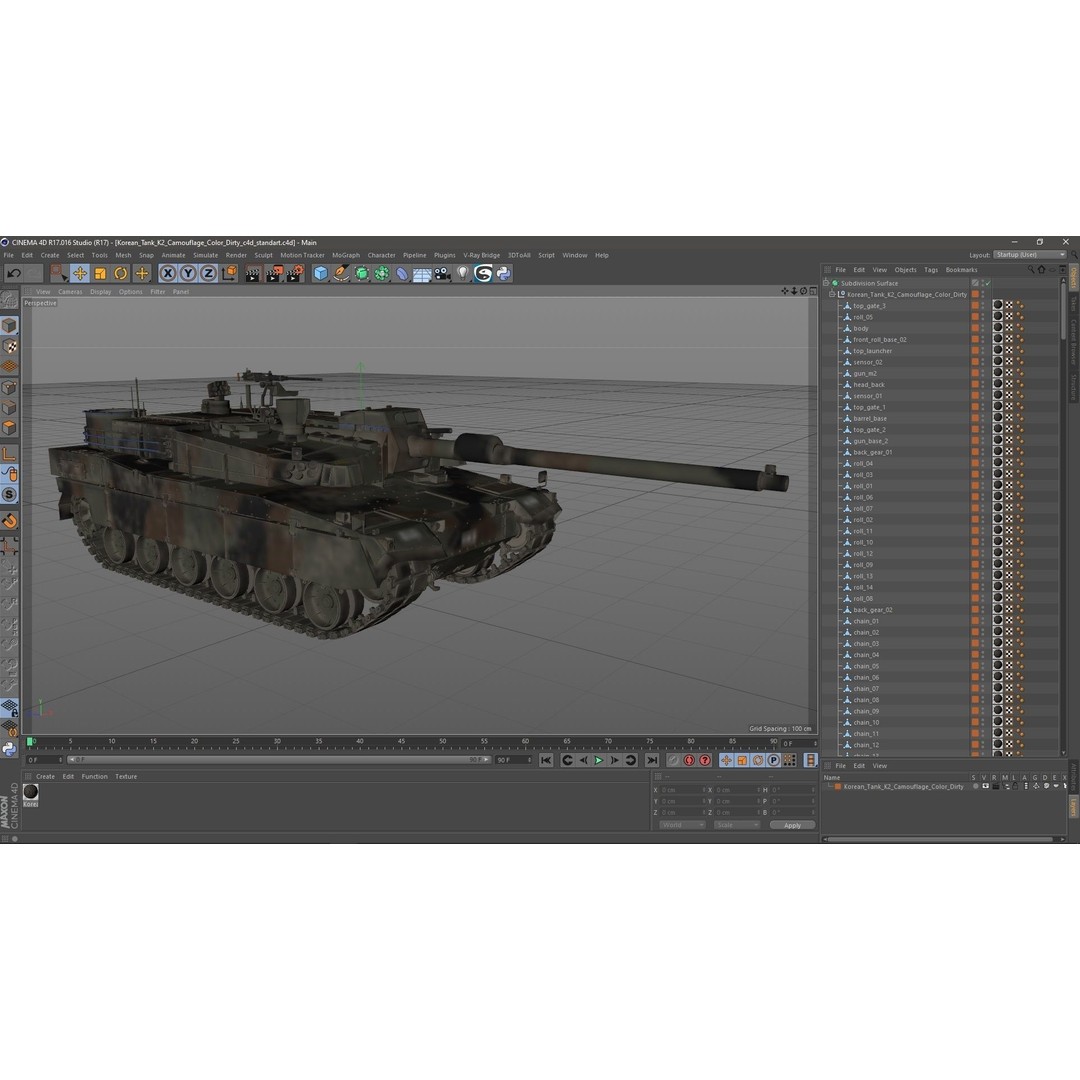Select the back_gear_01 object
This screenshot has height=1080, width=1080.
pyautogui.click(x=873, y=453)
